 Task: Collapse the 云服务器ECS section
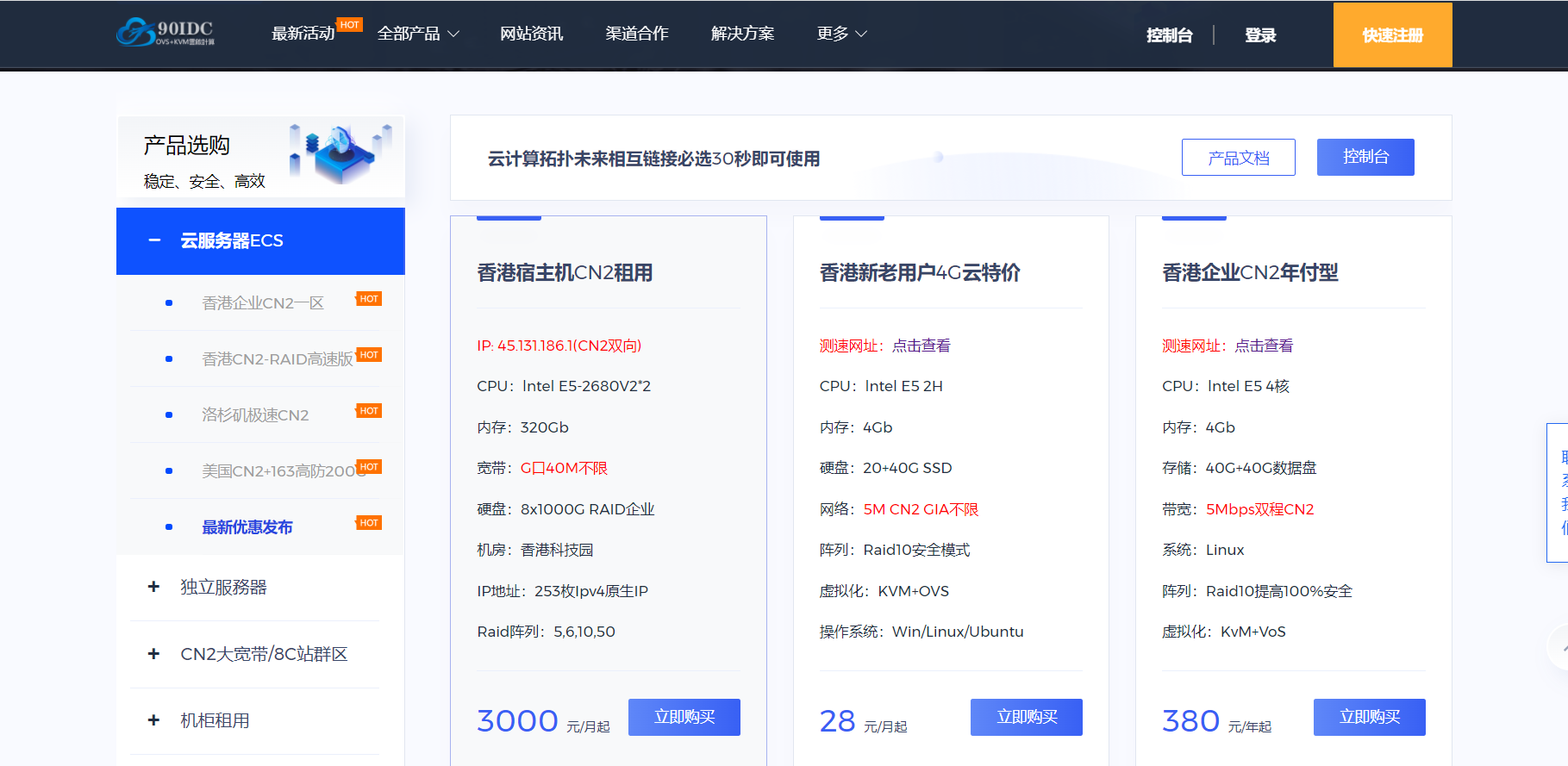pyautogui.click(x=154, y=240)
